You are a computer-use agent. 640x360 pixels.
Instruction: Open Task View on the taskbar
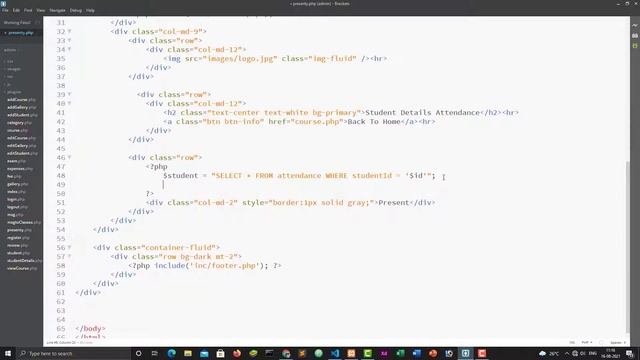coord(155,353)
